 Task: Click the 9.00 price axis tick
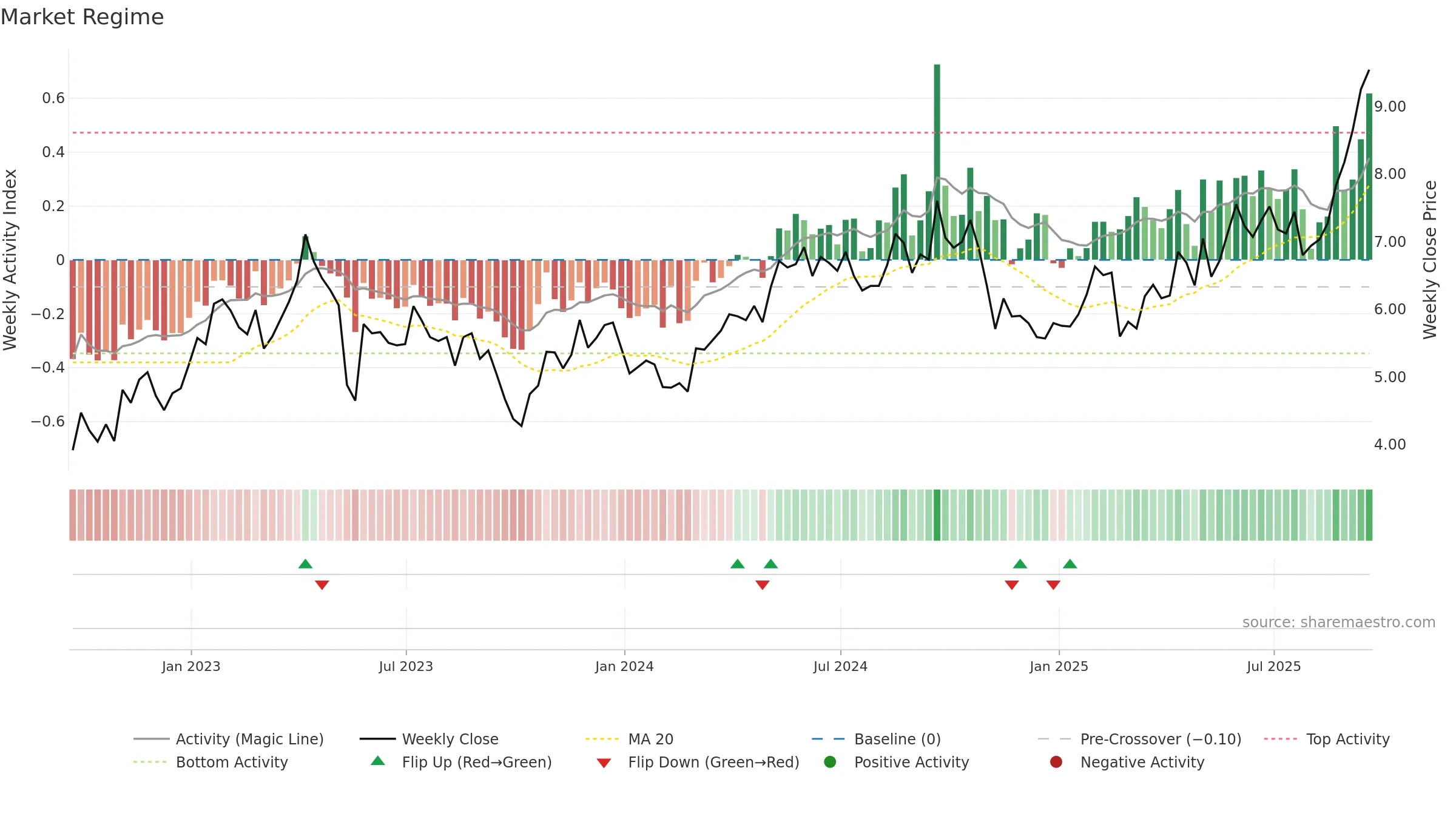click(1390, 107)
